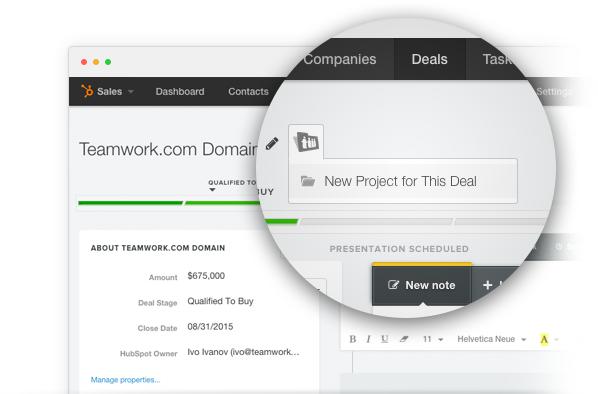Toggle underline formatting in note editor
This screenshot has width=598, height=394.
pyautogui.click(x=384, y=339)
